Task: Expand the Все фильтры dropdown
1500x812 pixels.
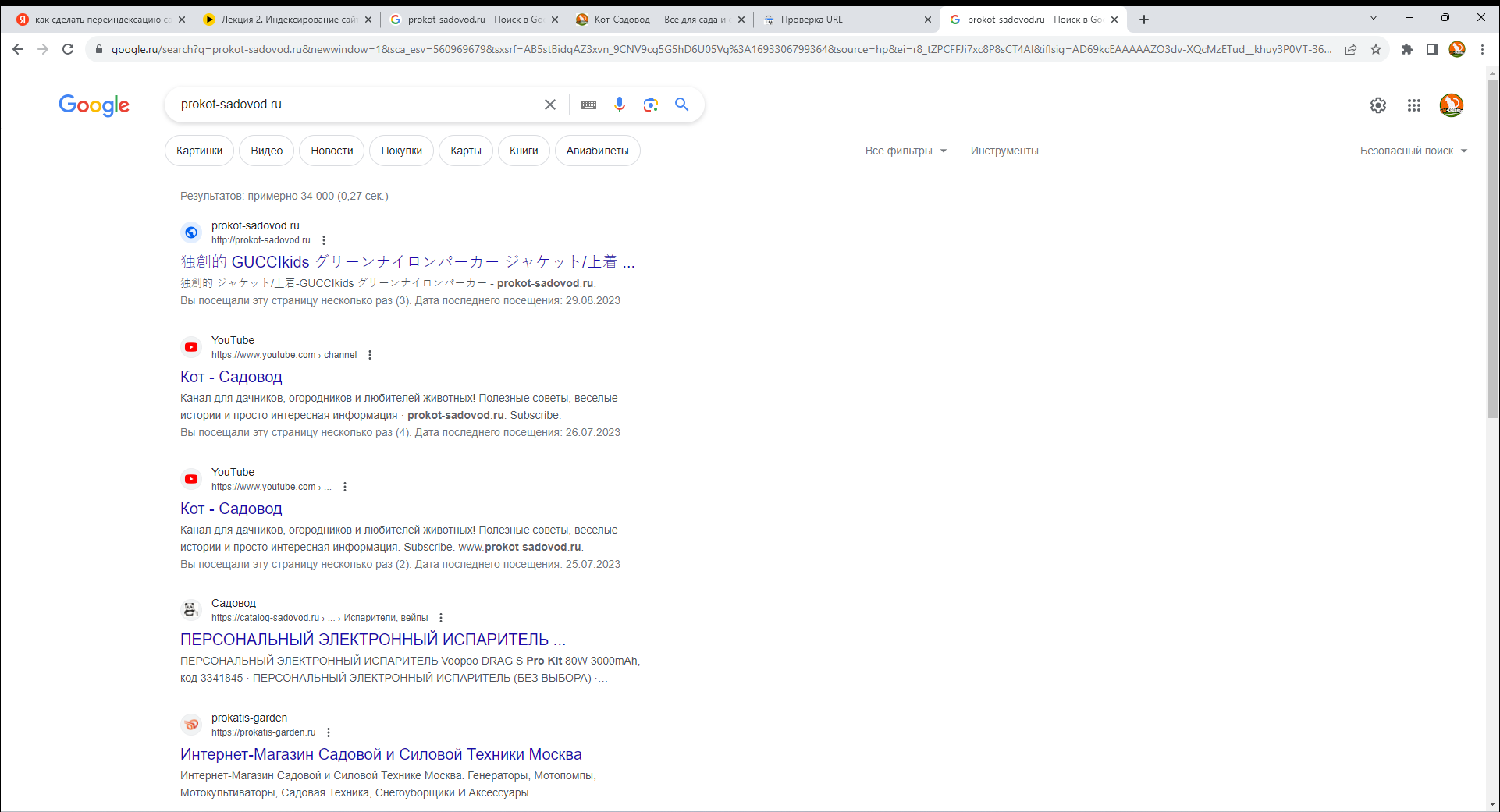Action: [906, 151]
